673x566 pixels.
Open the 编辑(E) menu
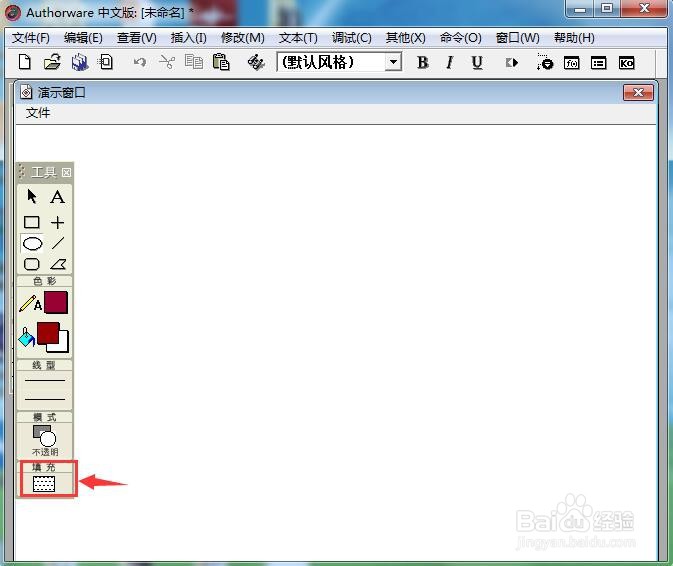coord(83,38)
